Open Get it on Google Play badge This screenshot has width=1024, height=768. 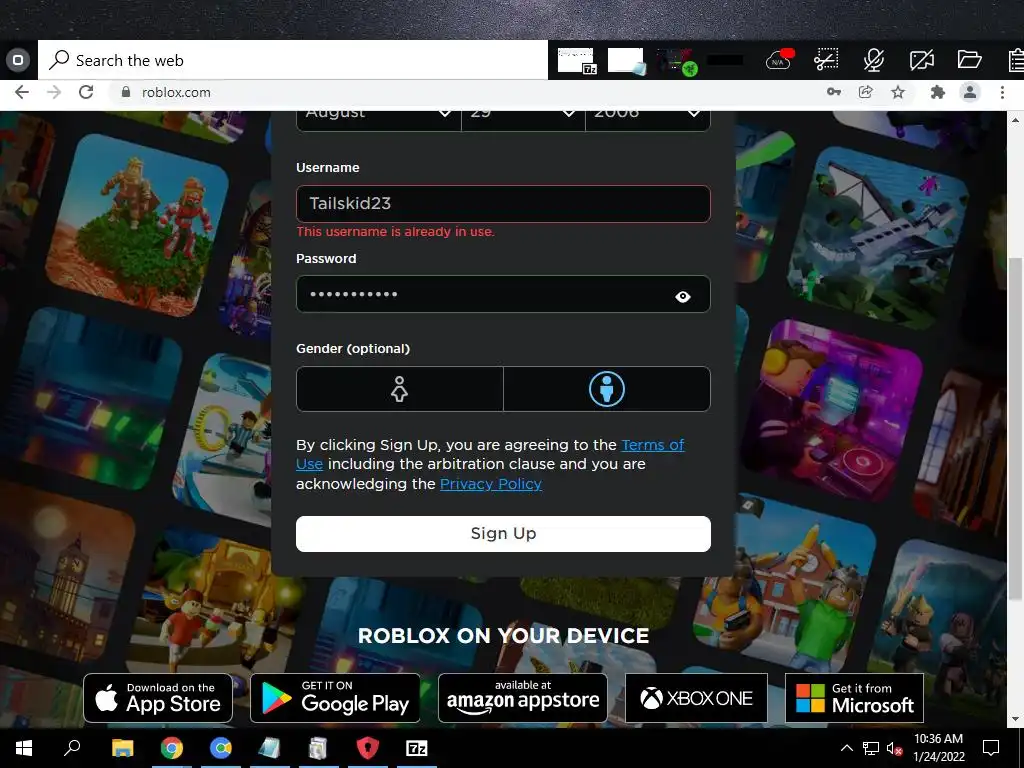pyautogui.click(x=335, y=698)
